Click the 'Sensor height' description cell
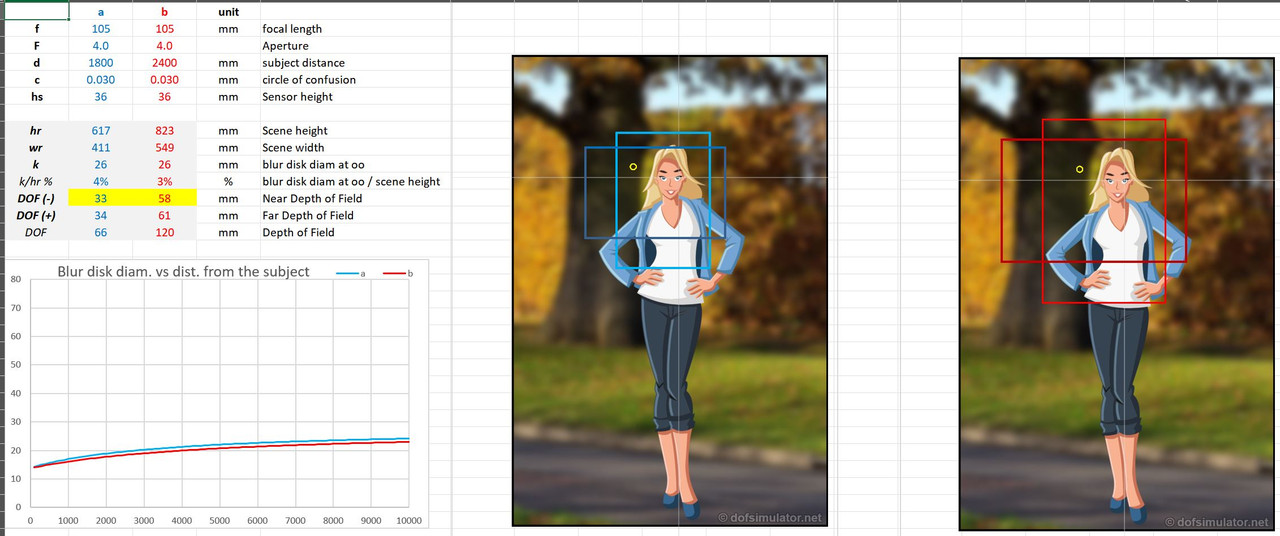 coord(297,97)
